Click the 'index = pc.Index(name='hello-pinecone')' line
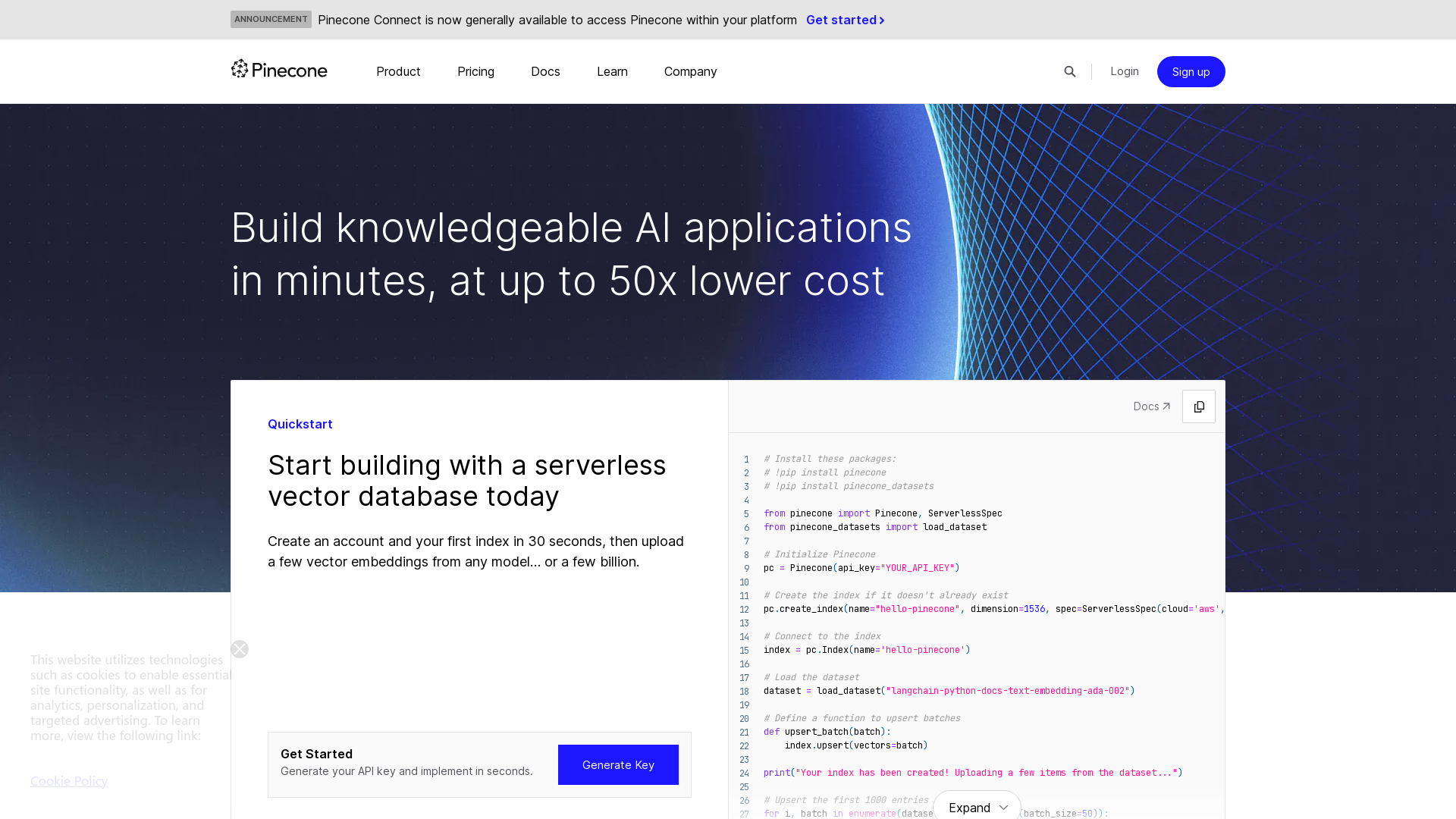 (x=867, y=650)
